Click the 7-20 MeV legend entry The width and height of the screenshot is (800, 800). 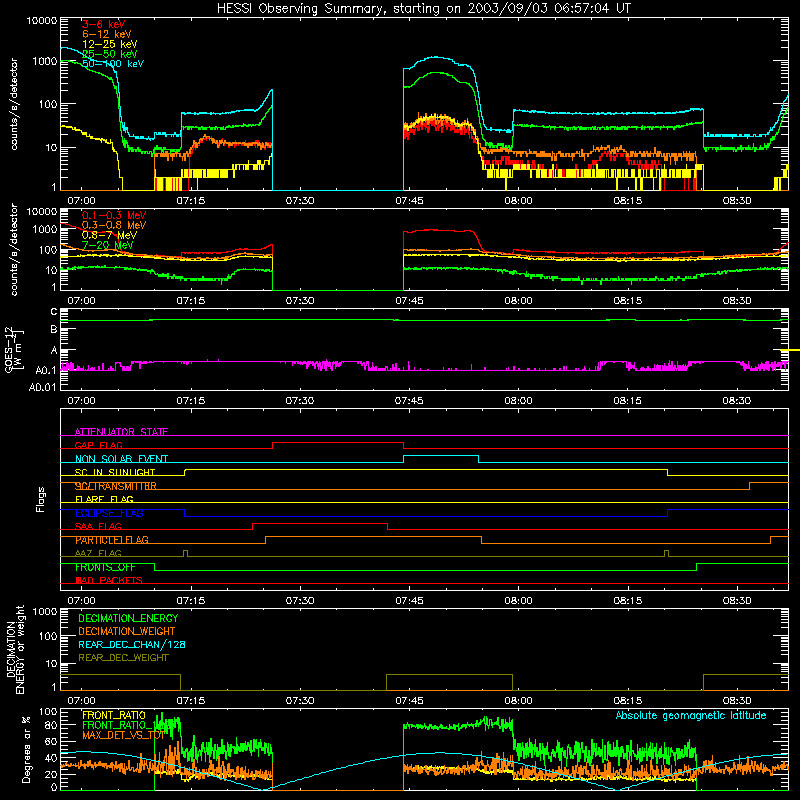[x=107, y=245]
